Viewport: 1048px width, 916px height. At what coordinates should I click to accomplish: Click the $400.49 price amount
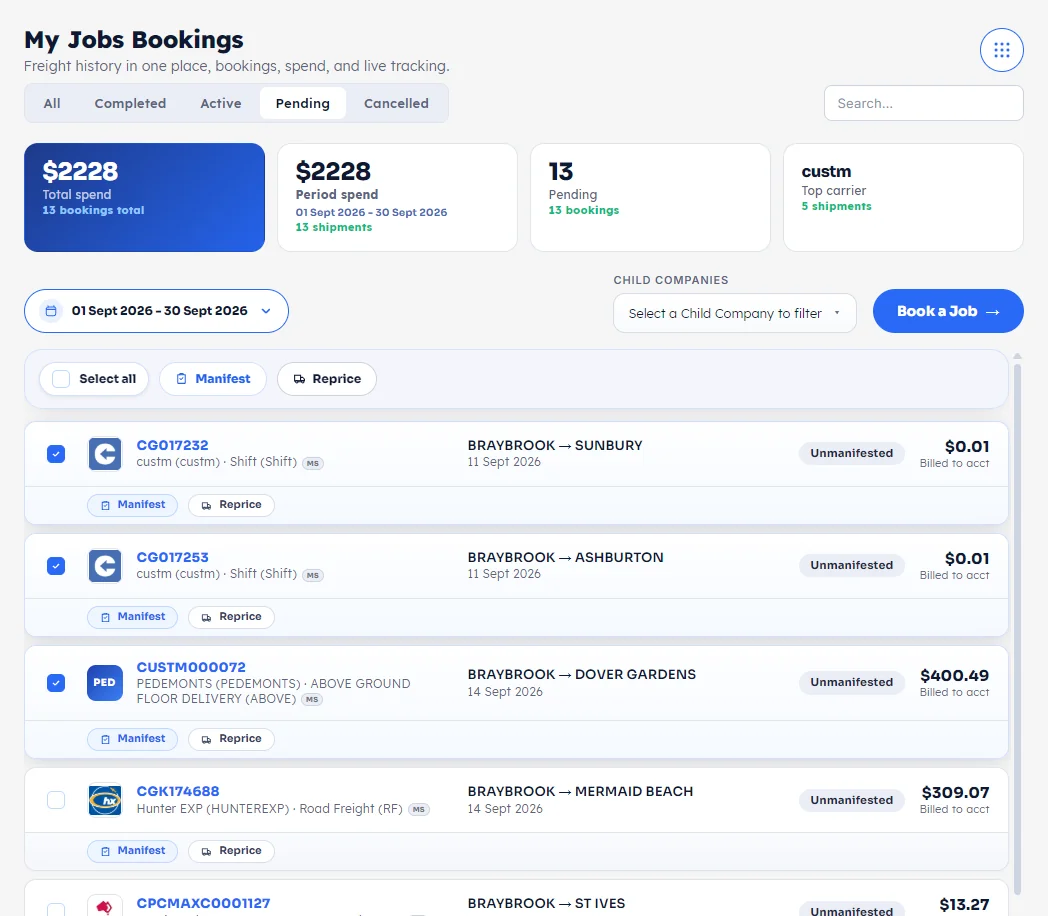point(954,675)
